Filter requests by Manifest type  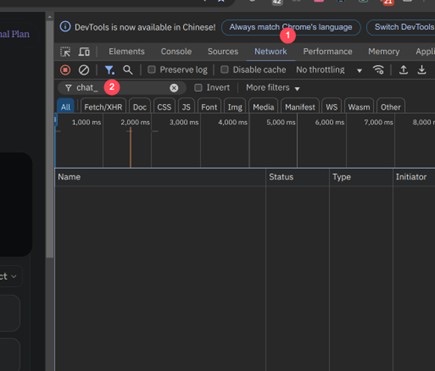[x=300, y=107]
